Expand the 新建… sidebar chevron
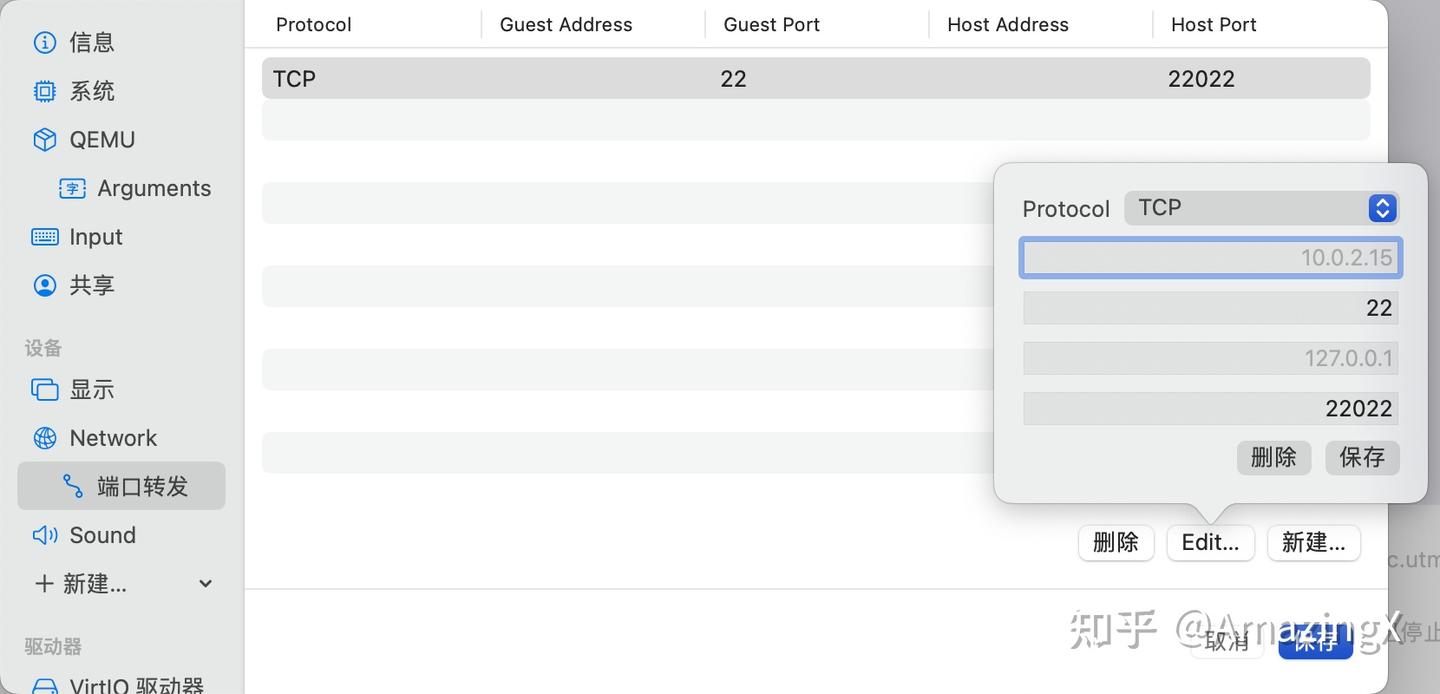 pos(205,584)
